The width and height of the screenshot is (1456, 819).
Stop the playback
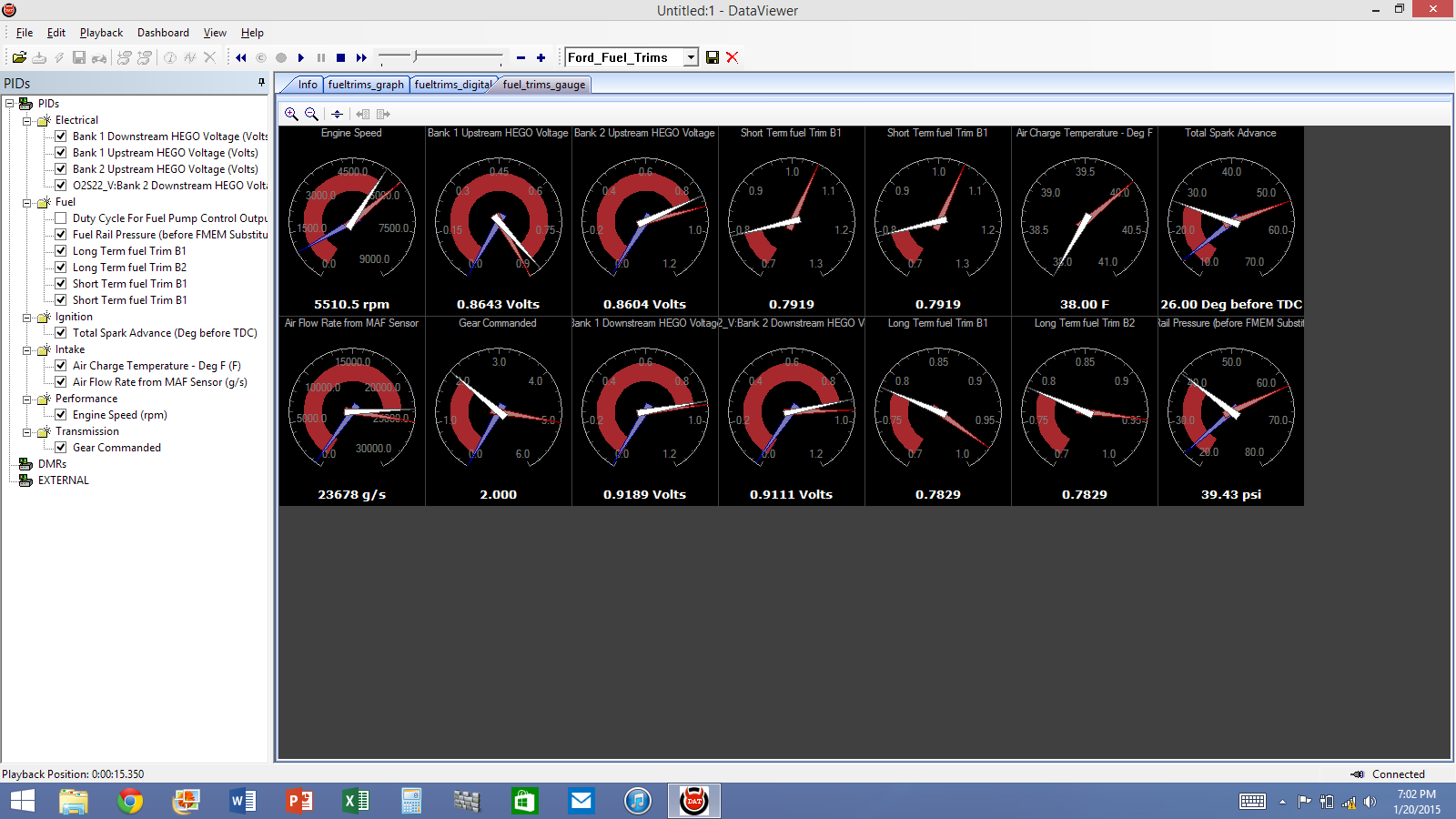[341, 57]
